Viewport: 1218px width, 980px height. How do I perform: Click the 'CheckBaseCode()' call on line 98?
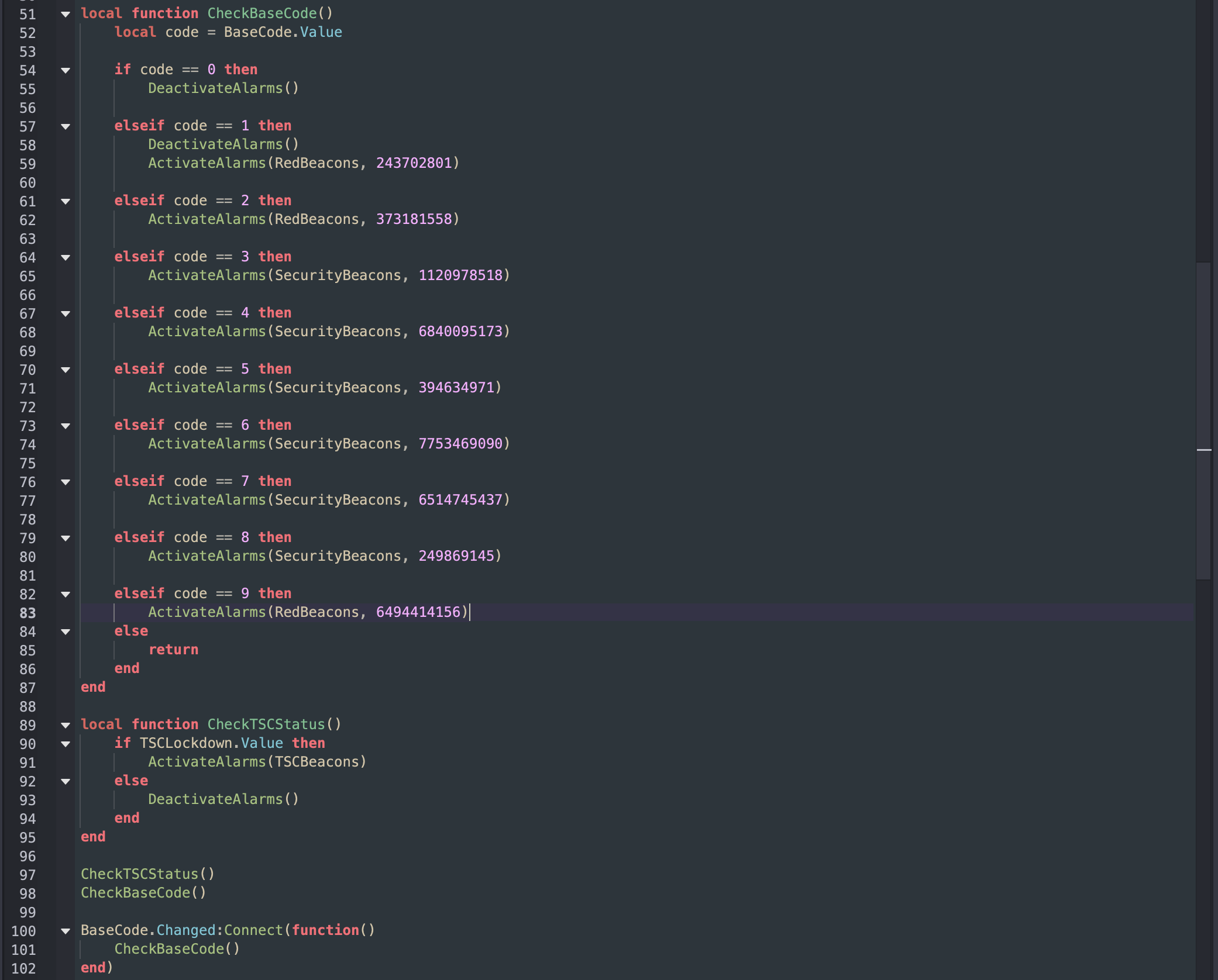143,892
